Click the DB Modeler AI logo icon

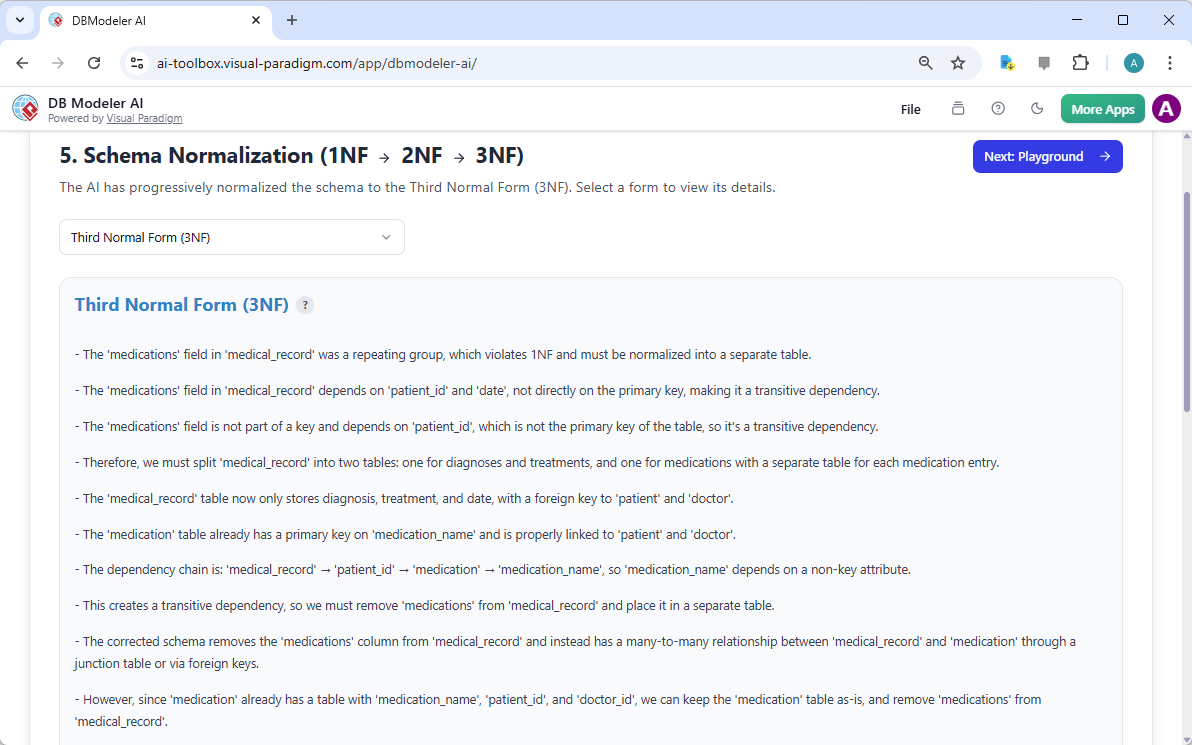25,109
